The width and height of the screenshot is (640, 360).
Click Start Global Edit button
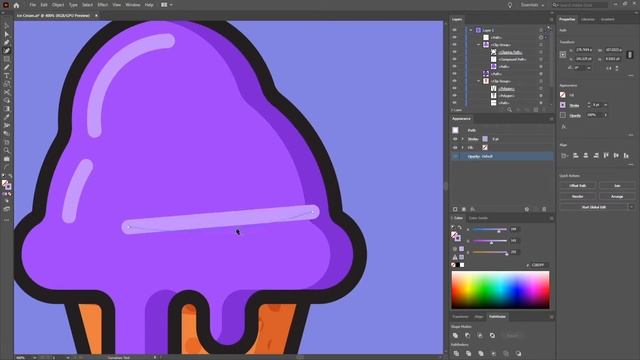(x=594, y=207)
